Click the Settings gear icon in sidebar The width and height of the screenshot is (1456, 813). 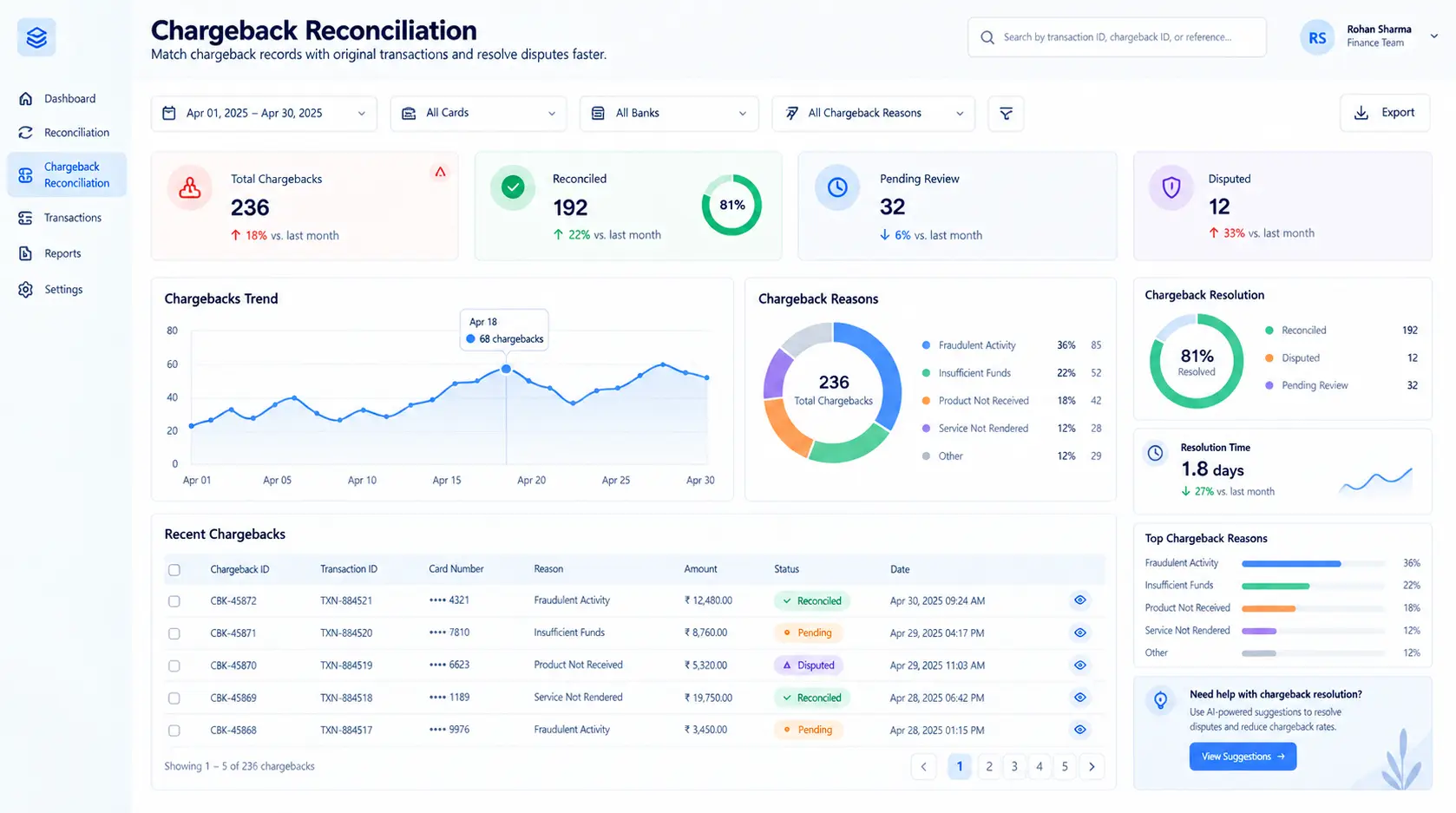coord(26,290)
